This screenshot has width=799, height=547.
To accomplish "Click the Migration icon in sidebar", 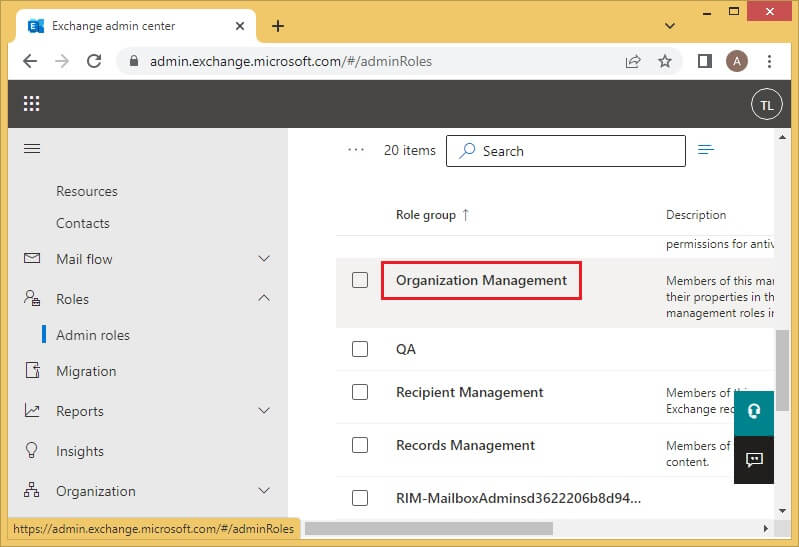I will point(33,370).
